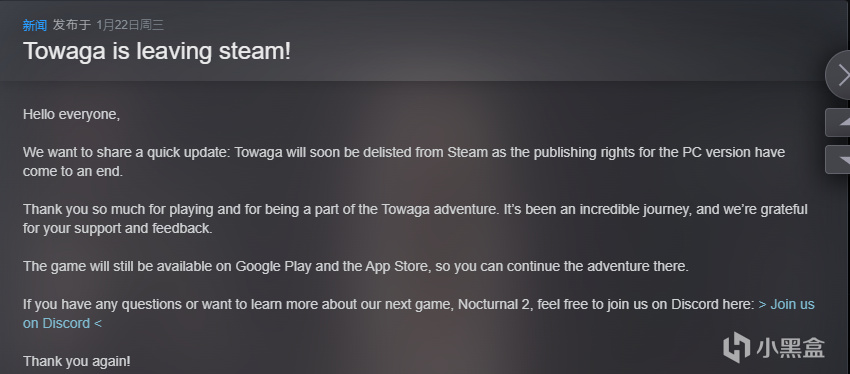This screenshot has width=850, height=374.
Task: Click the upward triangle arrow button
Action: click(838, 122)
